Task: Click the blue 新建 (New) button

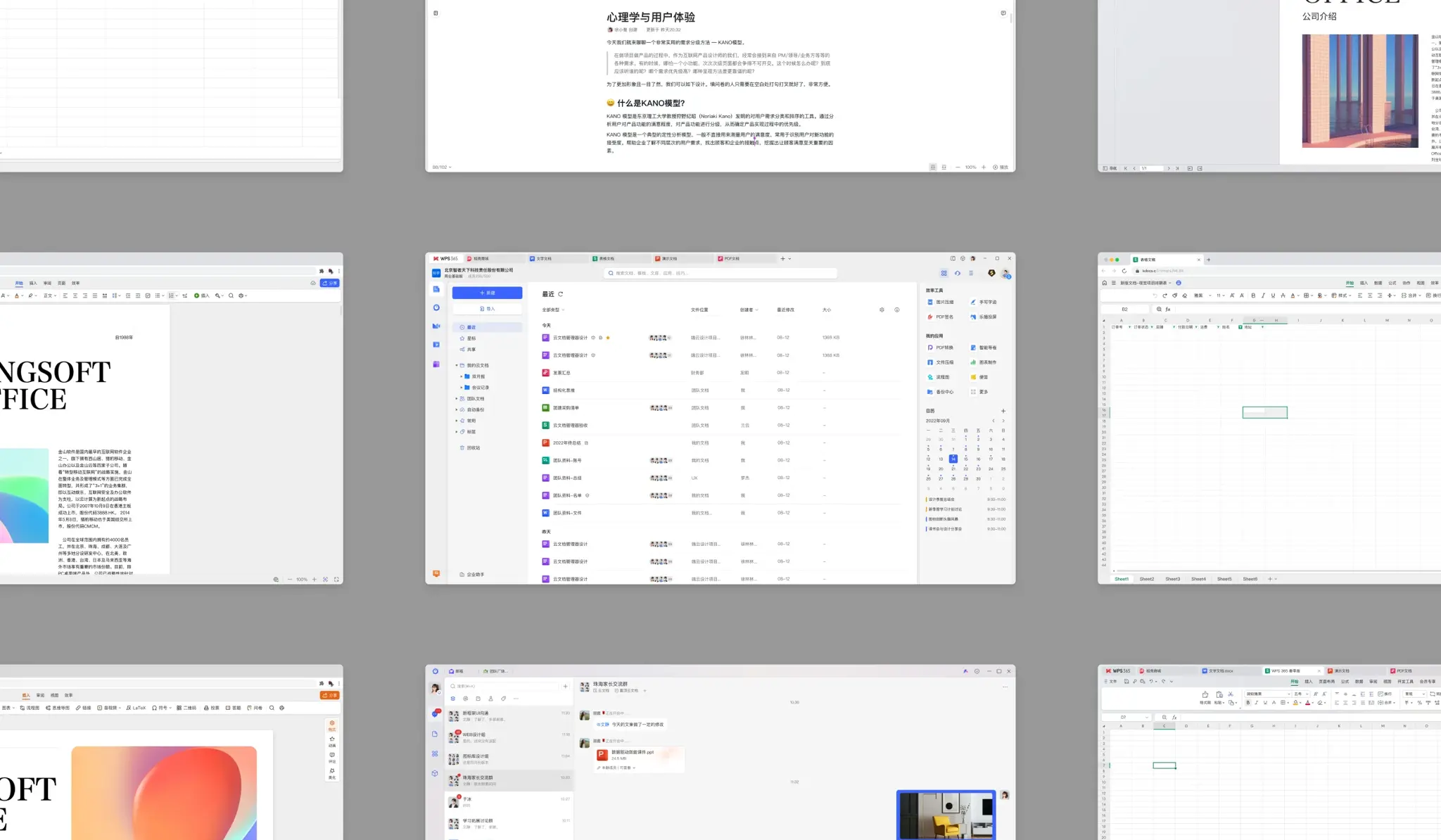Action: 487,293
